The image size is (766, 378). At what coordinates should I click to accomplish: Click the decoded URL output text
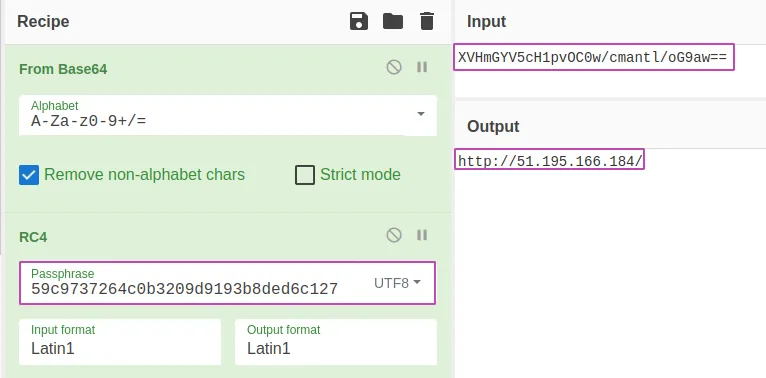coord(550,161)
